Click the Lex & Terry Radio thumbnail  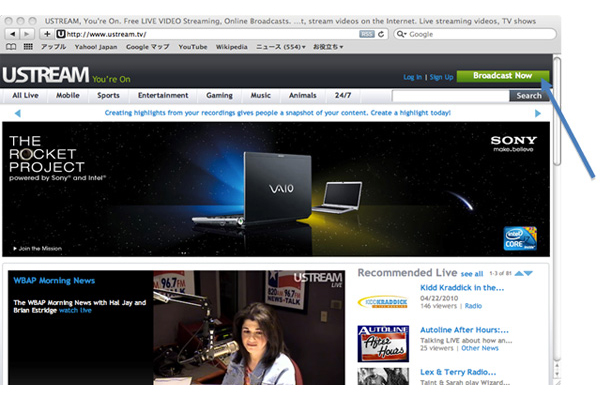pyautogui.click(x=383, y=376)
